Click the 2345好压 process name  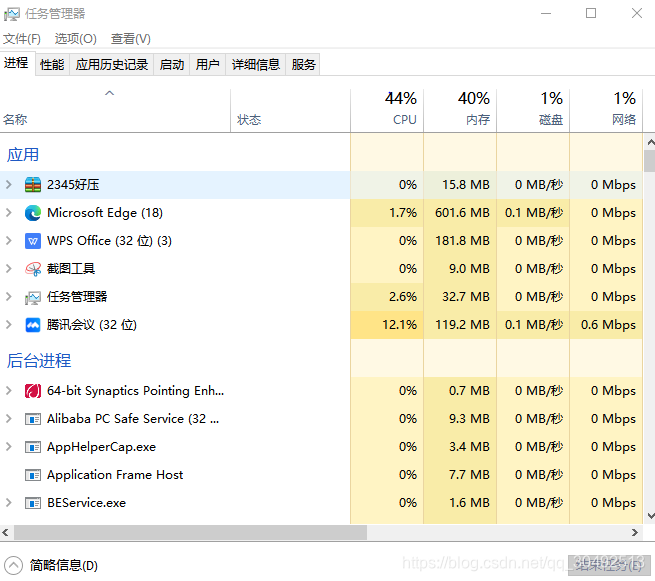point(73,185)
